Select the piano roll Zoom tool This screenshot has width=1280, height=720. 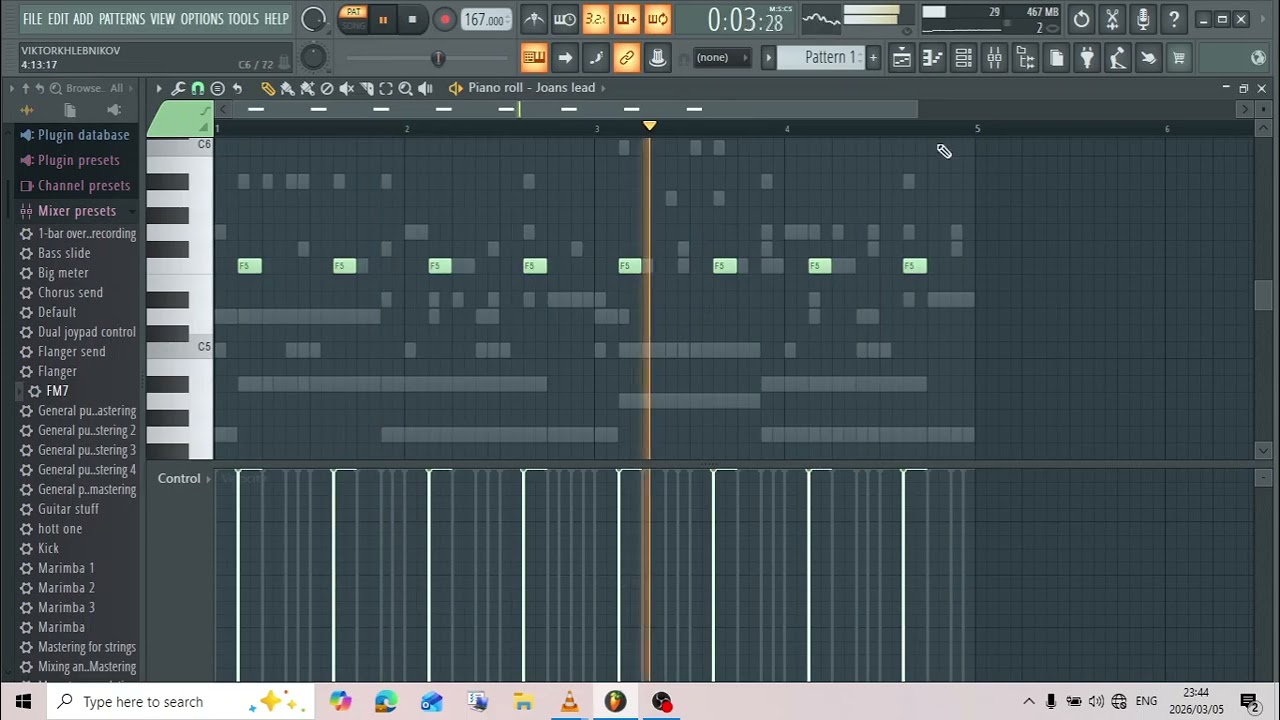(x=405, y=88)
